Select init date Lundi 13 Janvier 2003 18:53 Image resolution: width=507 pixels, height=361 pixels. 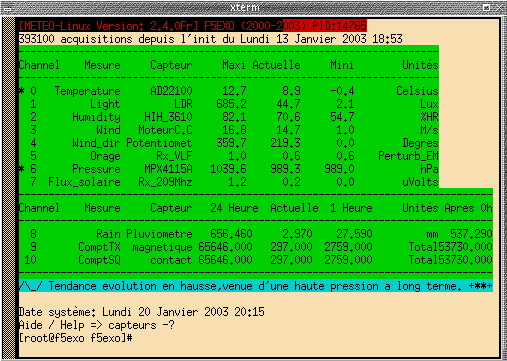pyautogui.click(x=321, y=39)
